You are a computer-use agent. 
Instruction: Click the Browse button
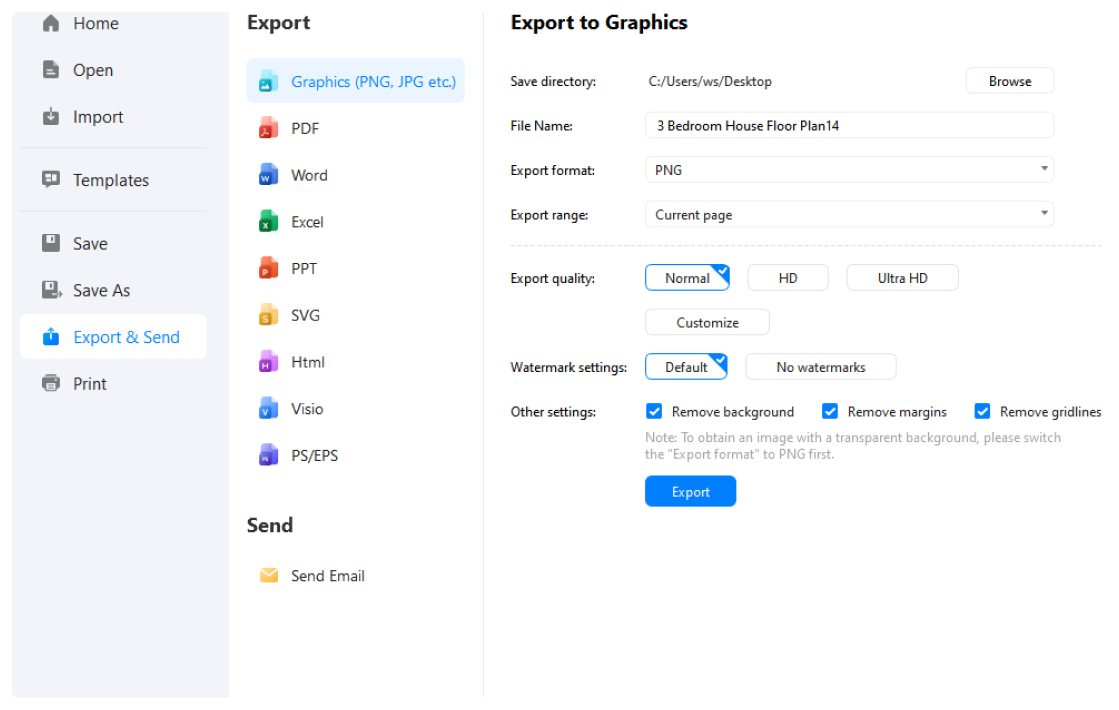[1010, 81]
